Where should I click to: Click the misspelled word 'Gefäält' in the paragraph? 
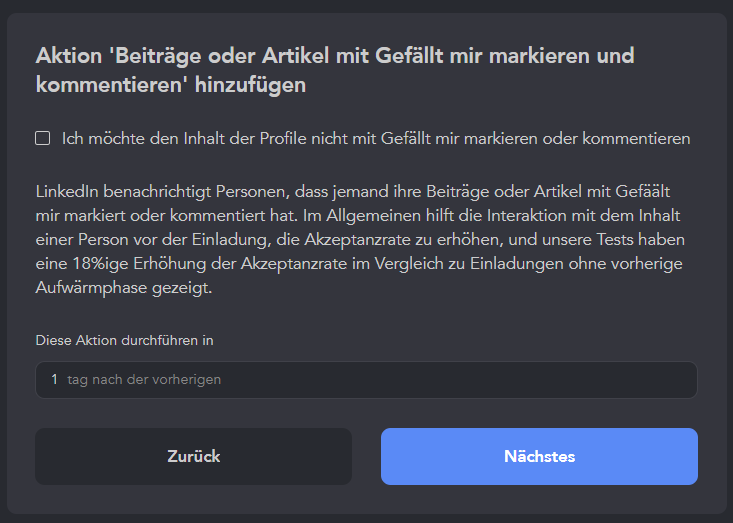click(642, 191)
